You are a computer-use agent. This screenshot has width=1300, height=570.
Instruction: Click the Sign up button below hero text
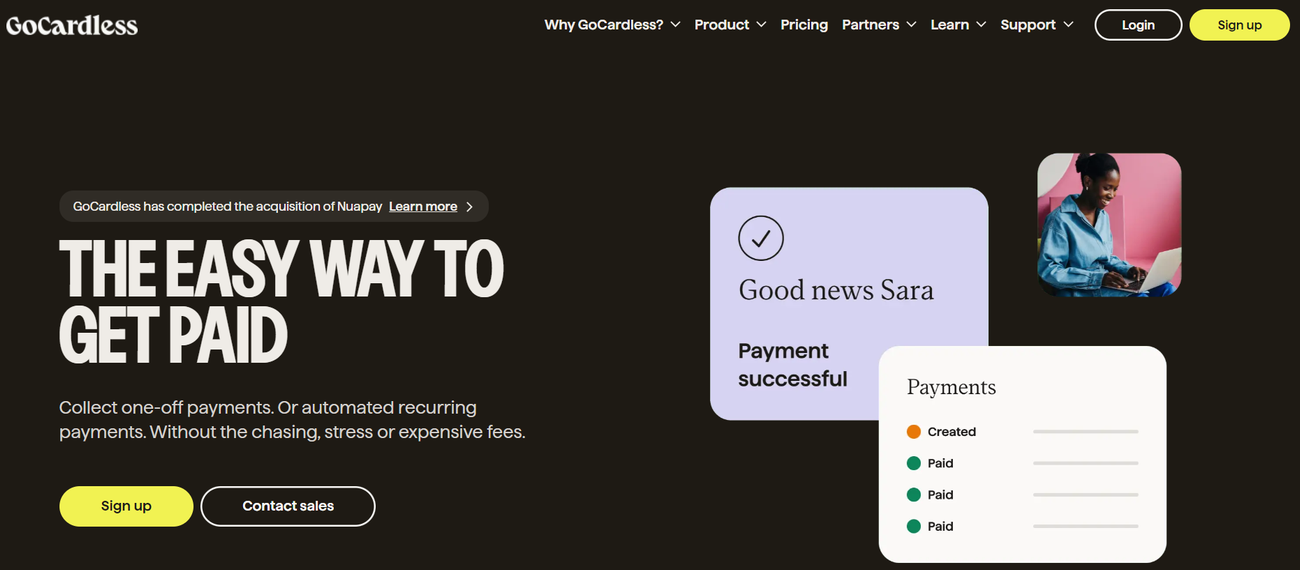click(x=126, y=506)
